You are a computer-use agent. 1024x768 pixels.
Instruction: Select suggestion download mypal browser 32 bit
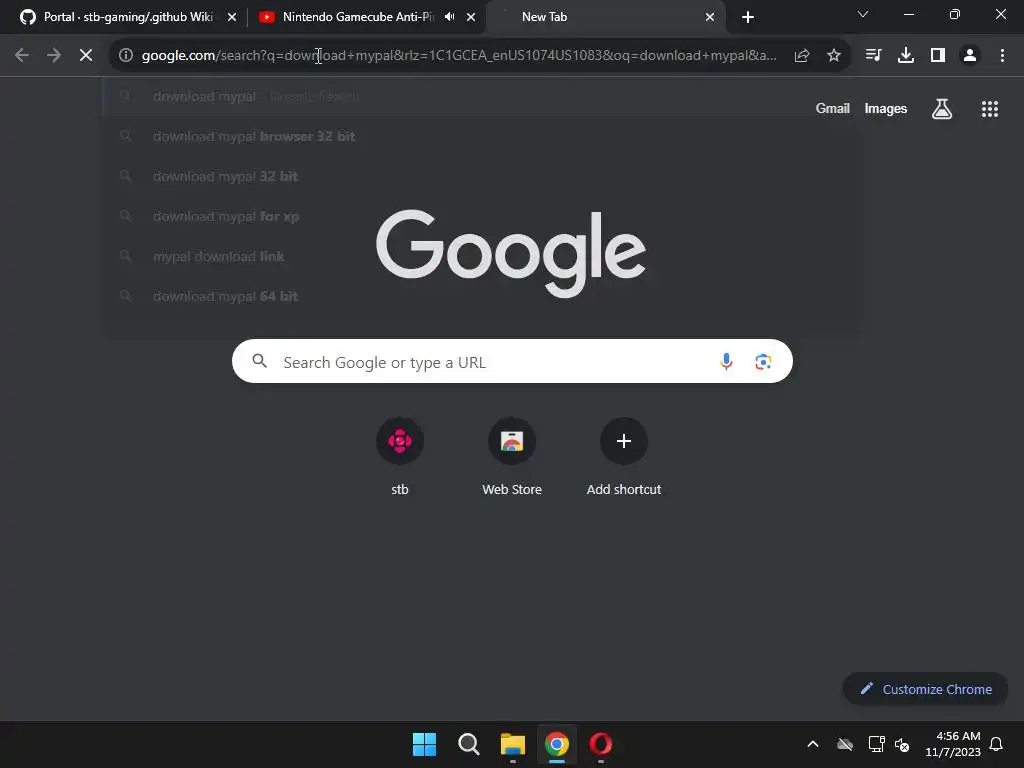[x=481, y=136]
